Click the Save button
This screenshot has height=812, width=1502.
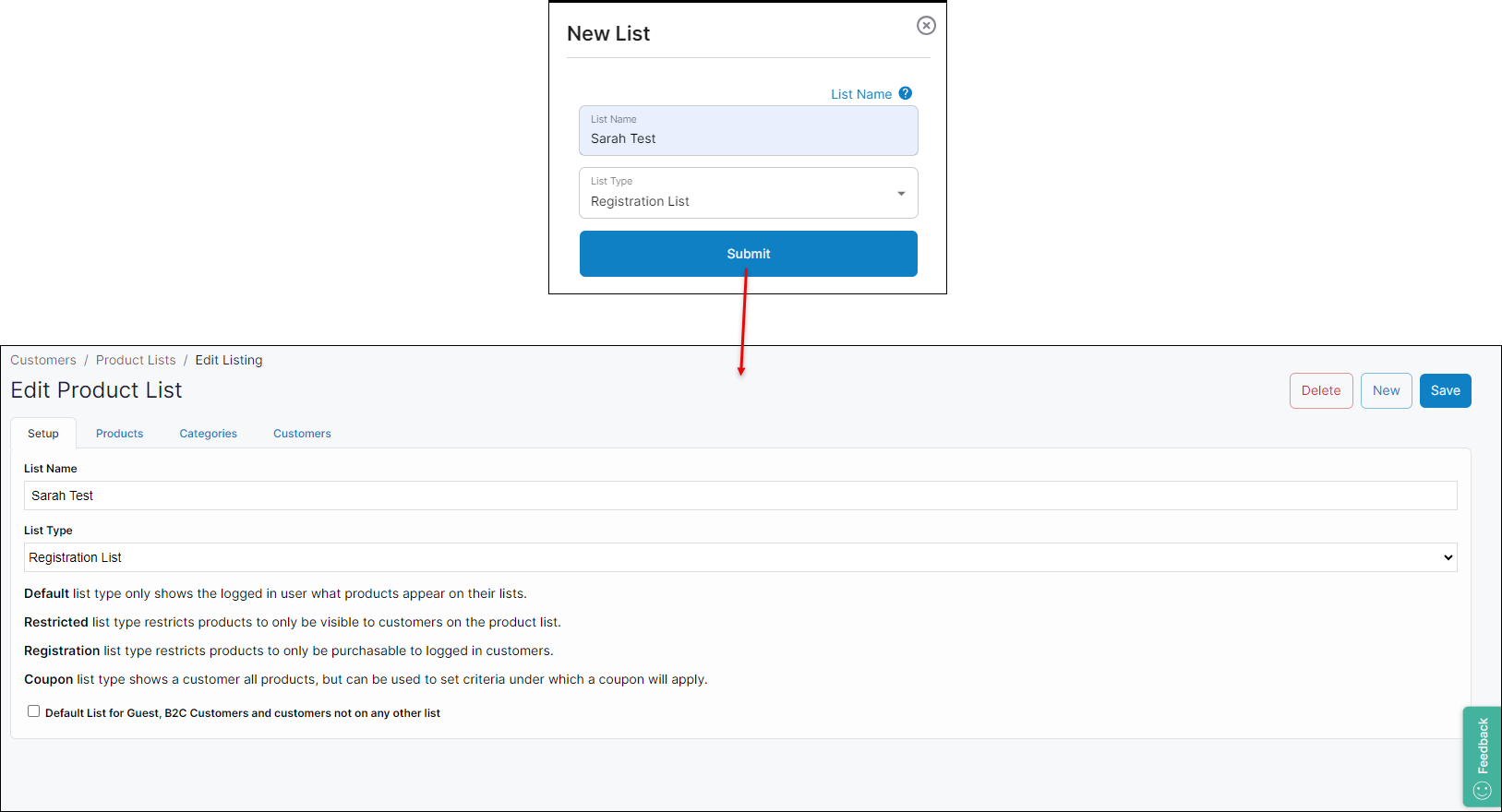click(x=1445, y=390)
